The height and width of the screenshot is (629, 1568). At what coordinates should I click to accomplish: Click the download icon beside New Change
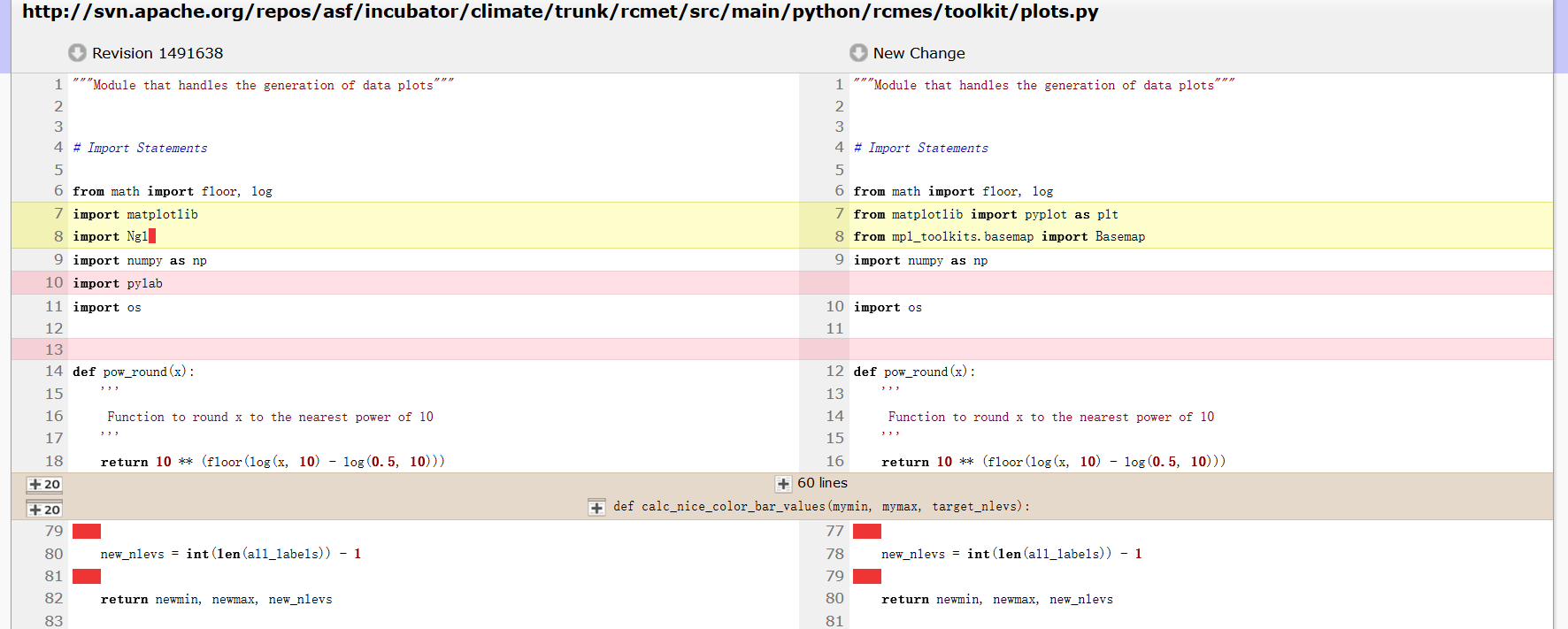(x=858, y=53)
